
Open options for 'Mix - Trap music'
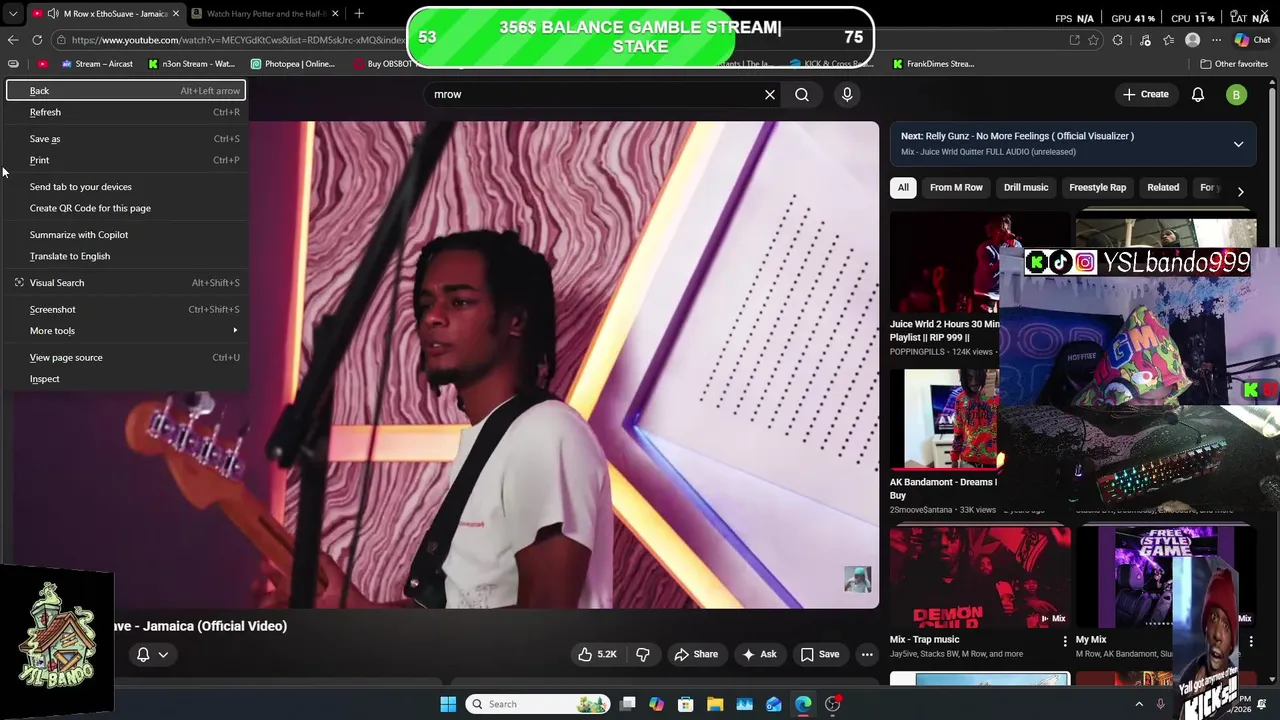pos(1065,641)
